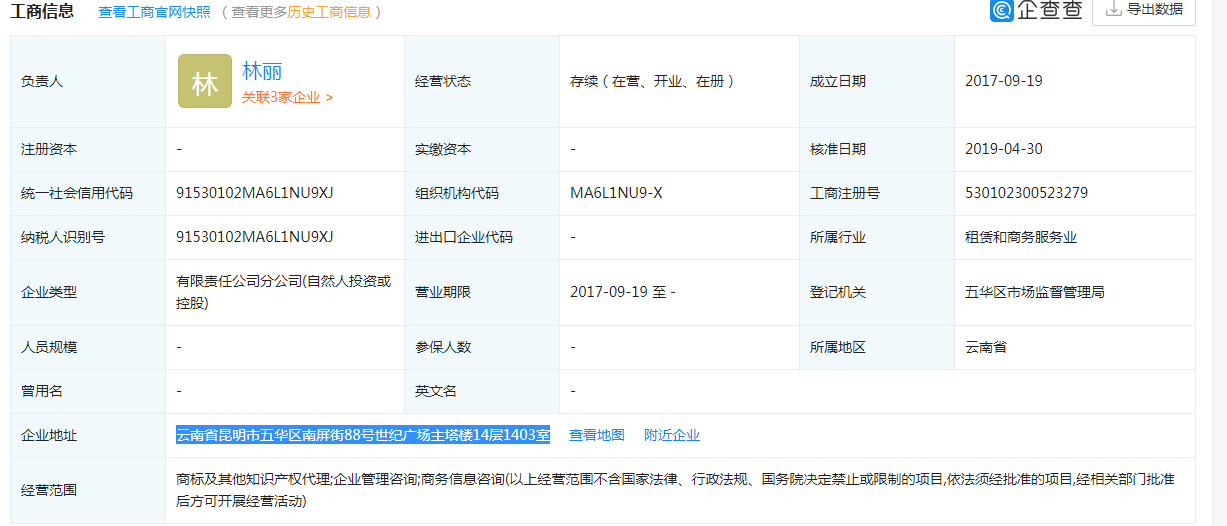The height and width of the screenshot is (526, 1227).
Task: Click the 组织机构代码 value MA6L1NU9-X
Action: 616,193
